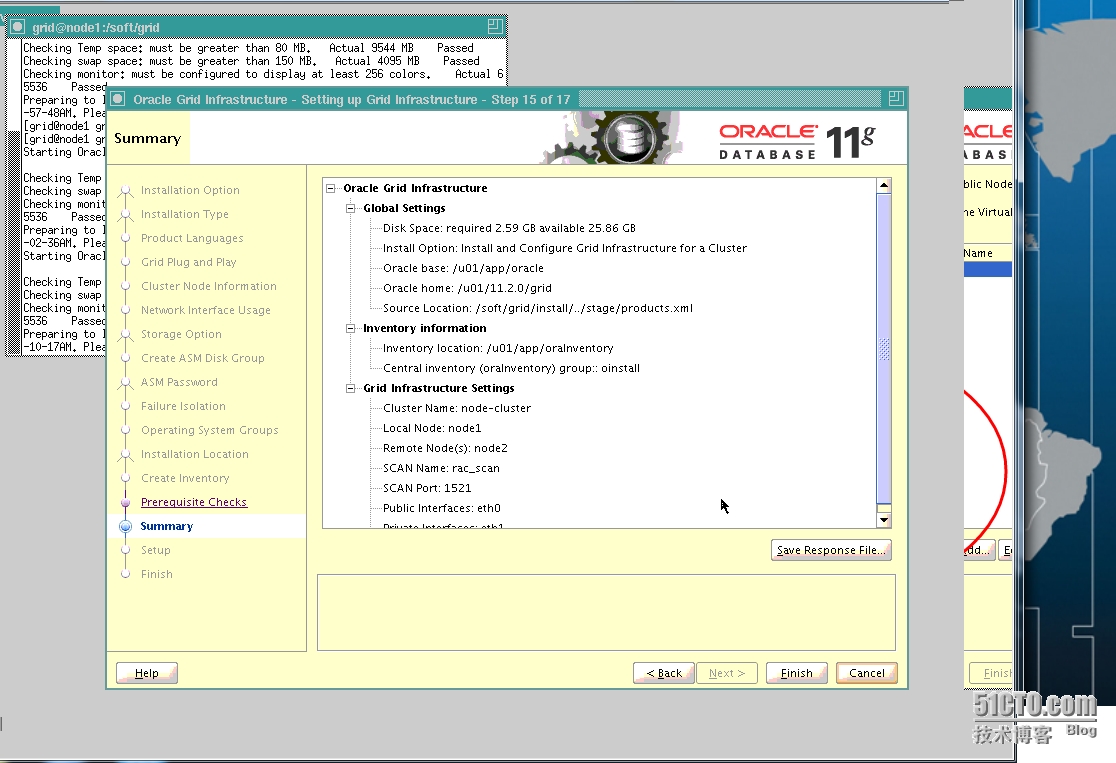The width and height of the screenshot is (1116, 763).
Task: Click installer window maximize icon
Action: click(896, 98)
